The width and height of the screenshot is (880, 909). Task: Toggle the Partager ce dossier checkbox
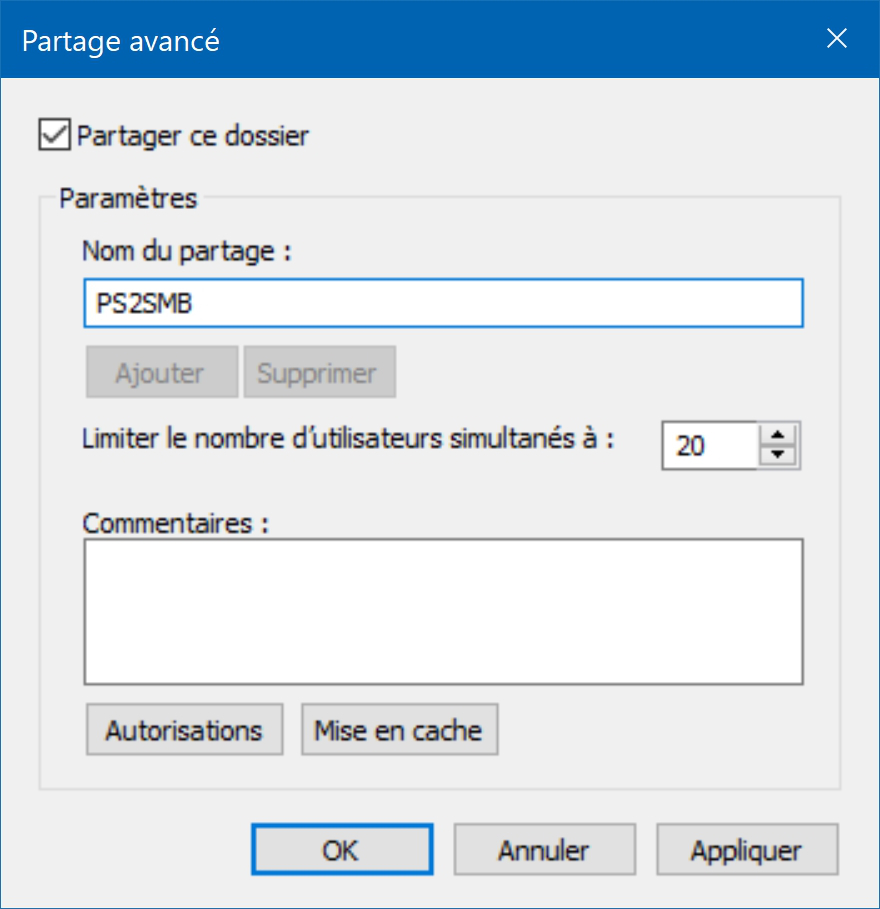coord(54,134)
